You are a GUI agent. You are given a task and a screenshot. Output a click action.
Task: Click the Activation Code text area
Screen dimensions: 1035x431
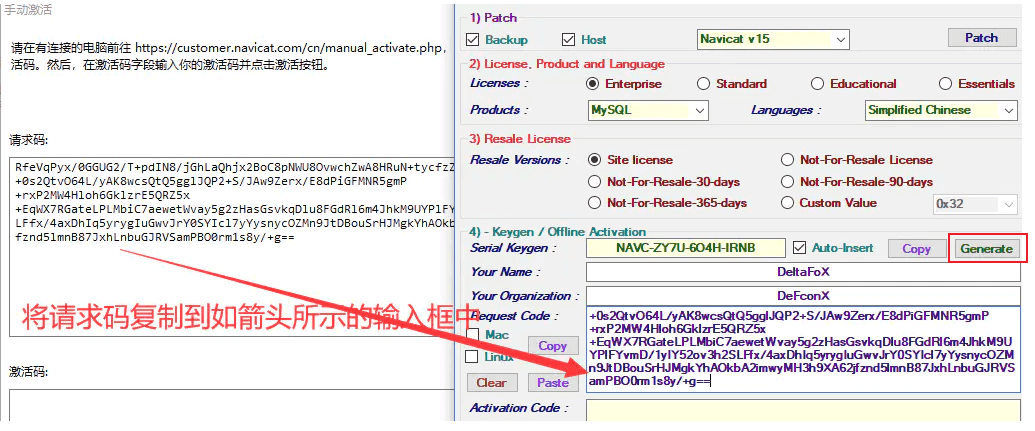point(802,410)
